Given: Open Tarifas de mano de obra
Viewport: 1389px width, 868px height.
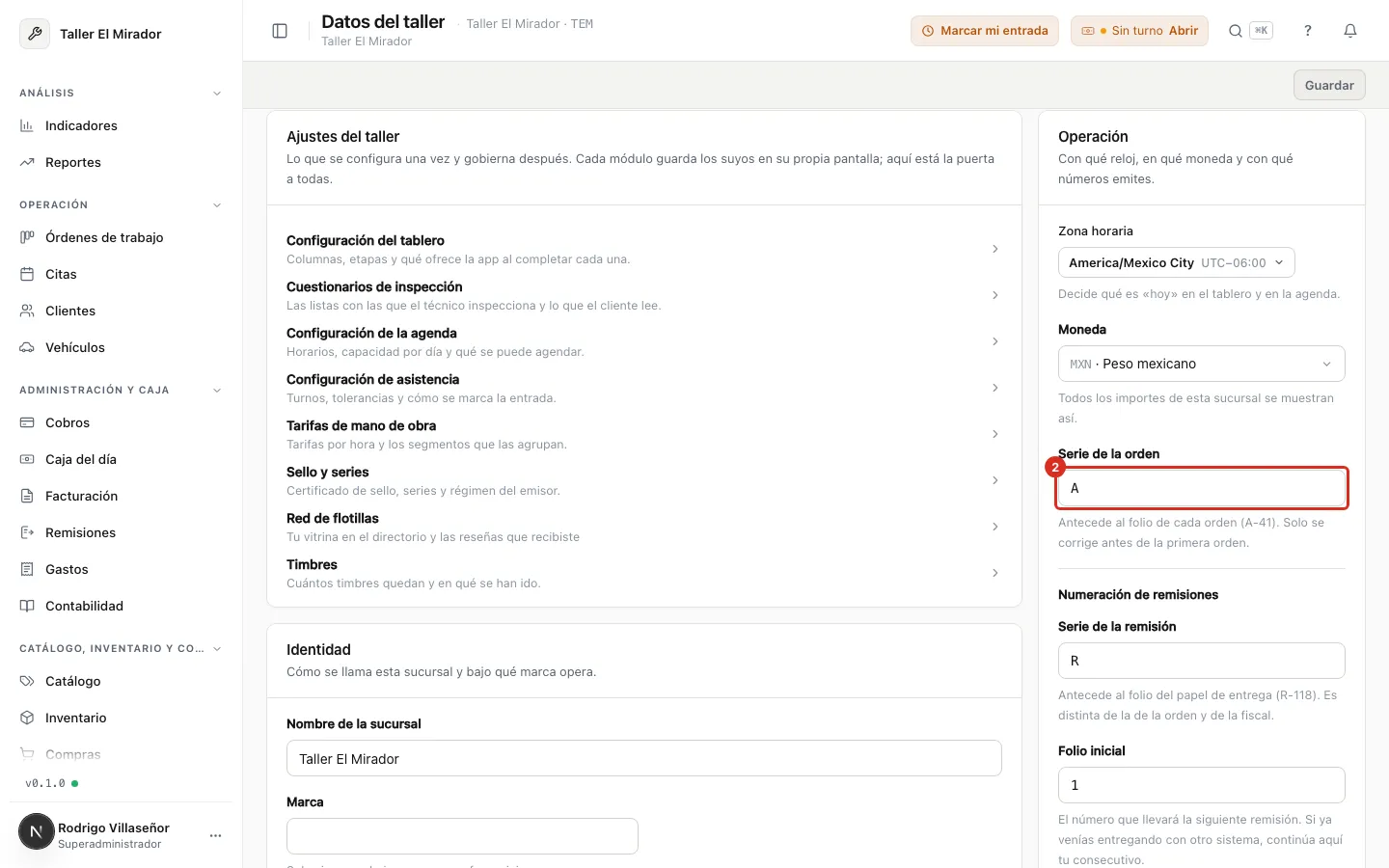Looking at the screenshot, I should click(643, 434).
